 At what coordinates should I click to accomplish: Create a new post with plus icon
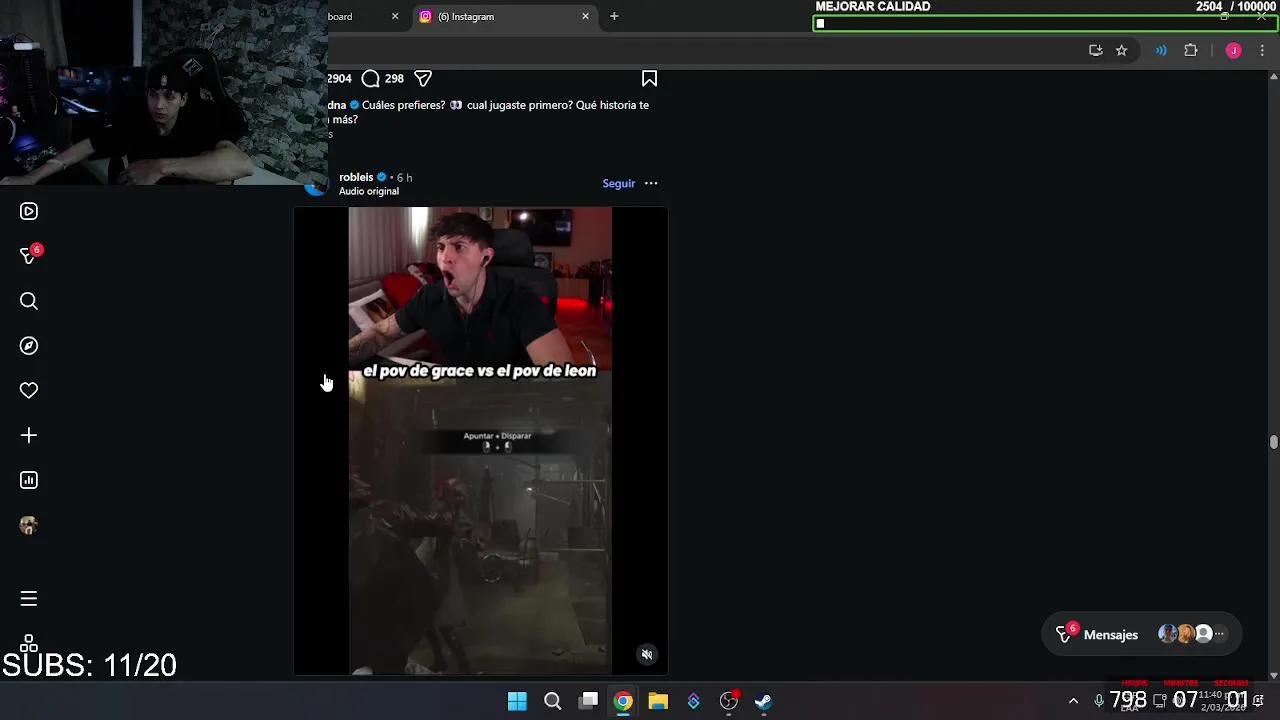click(28, 435)
